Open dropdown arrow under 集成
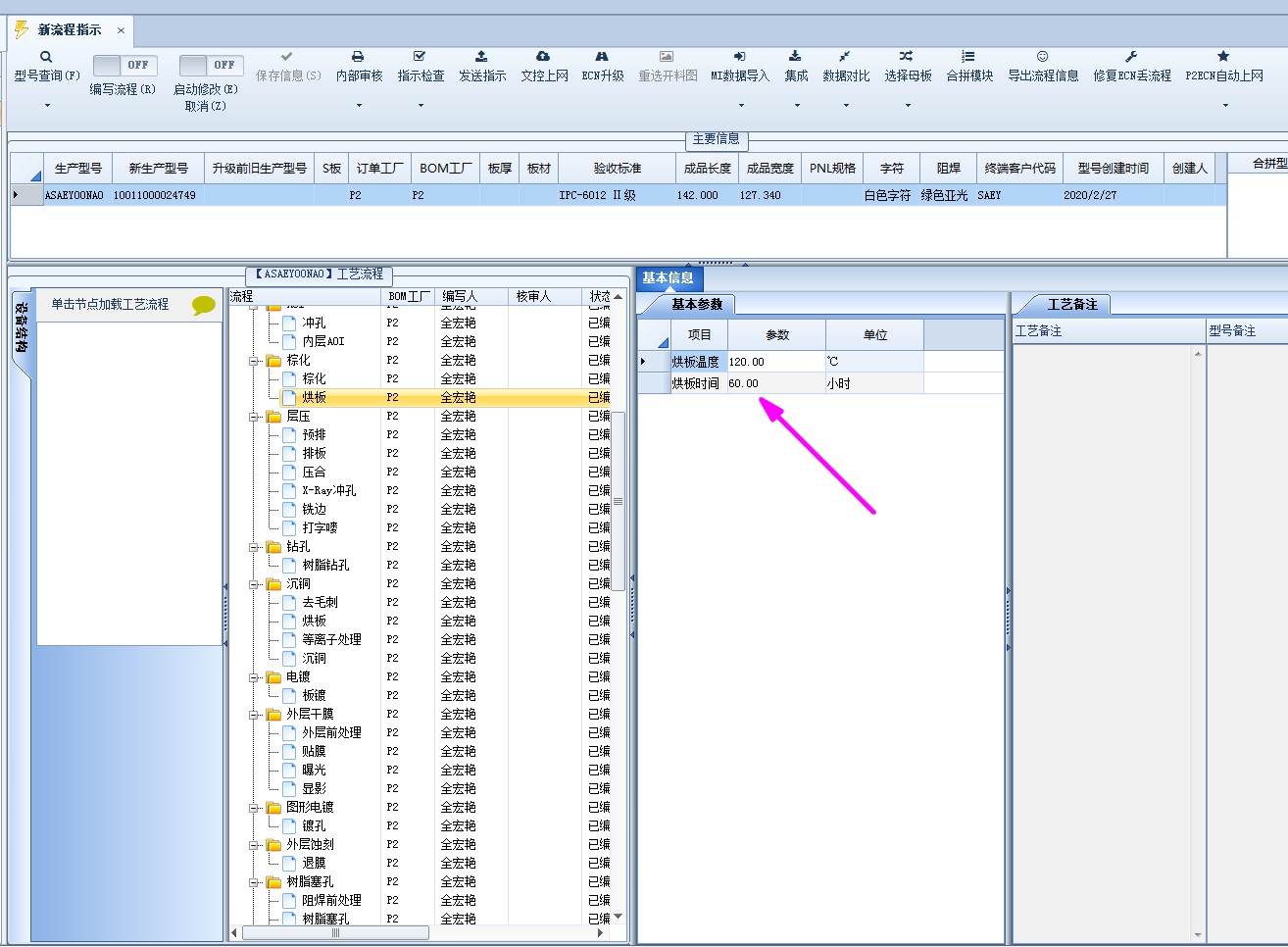Viewport: 1288px width, 947px height. (796, 105)
